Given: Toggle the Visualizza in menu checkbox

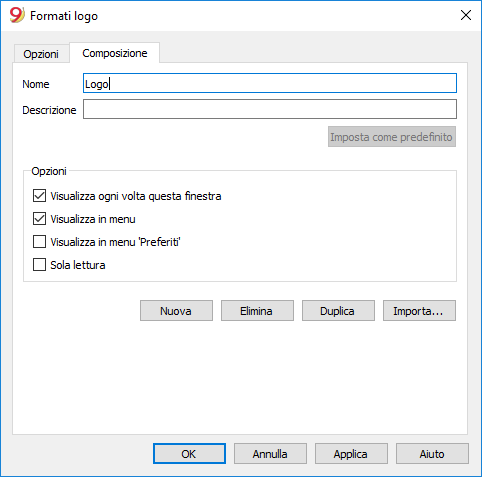Looking at the screenshot, I should coord(39,219).
